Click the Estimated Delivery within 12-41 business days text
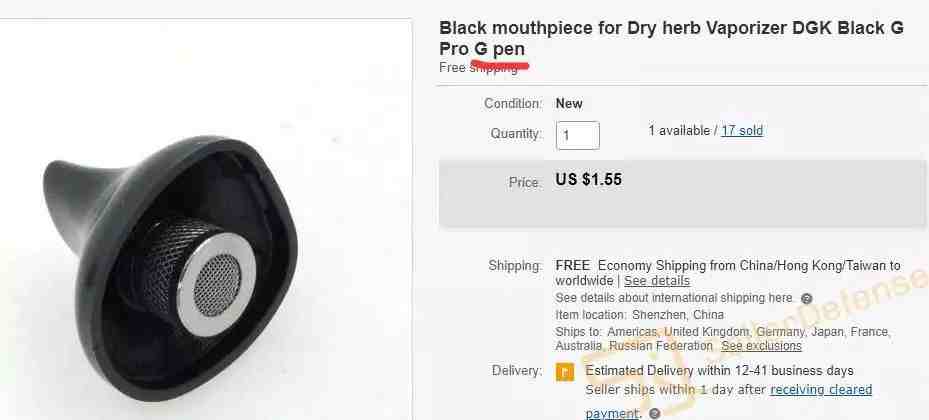The width and height of the screenshot is (929, 420). tap(719, 371)
